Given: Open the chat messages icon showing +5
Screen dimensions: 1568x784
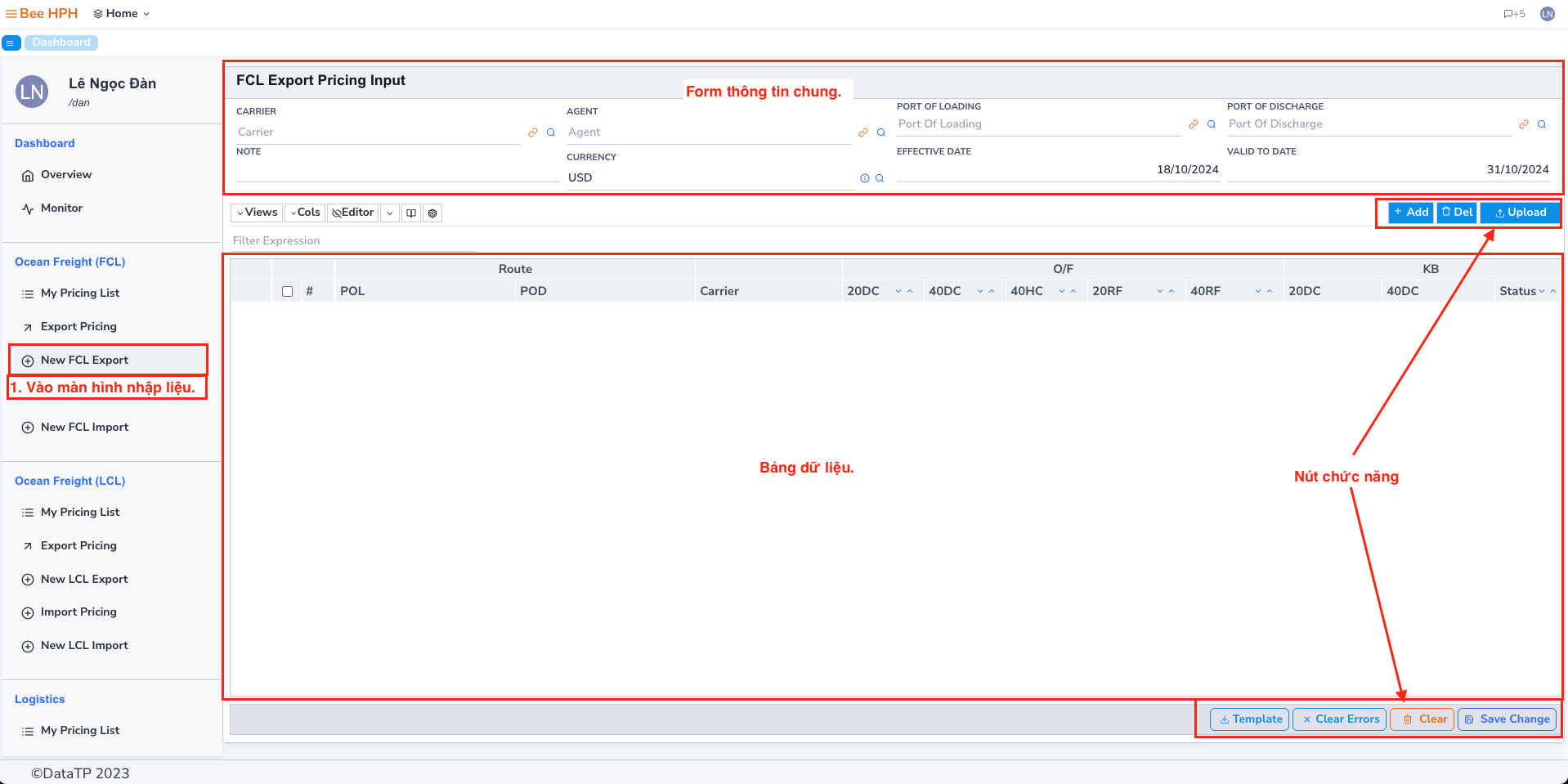Looking at the screenshot, I should (1513, 13).
